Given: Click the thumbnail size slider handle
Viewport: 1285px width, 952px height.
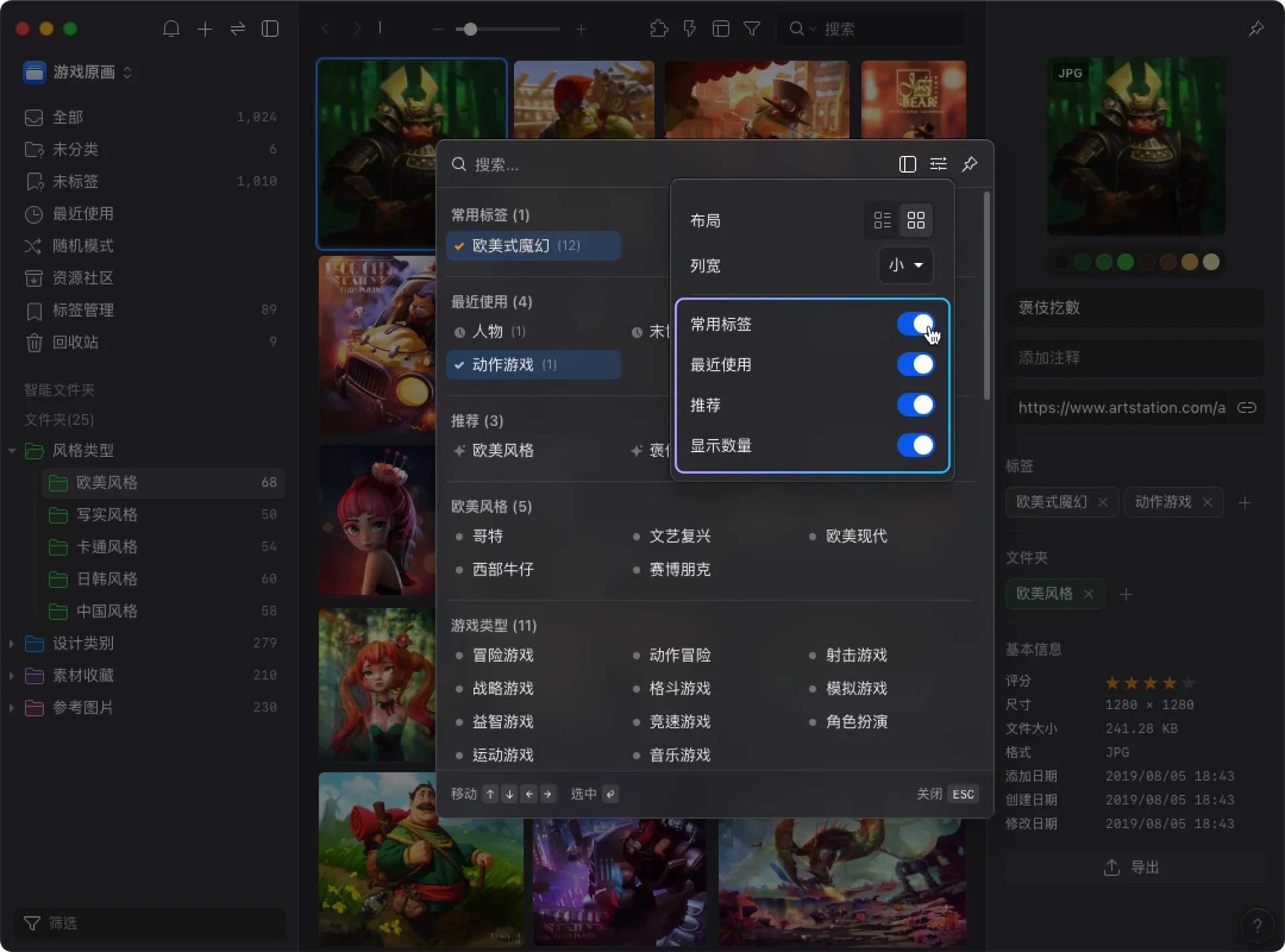Looking at the screenshot, I should click(x=470, y=29).
